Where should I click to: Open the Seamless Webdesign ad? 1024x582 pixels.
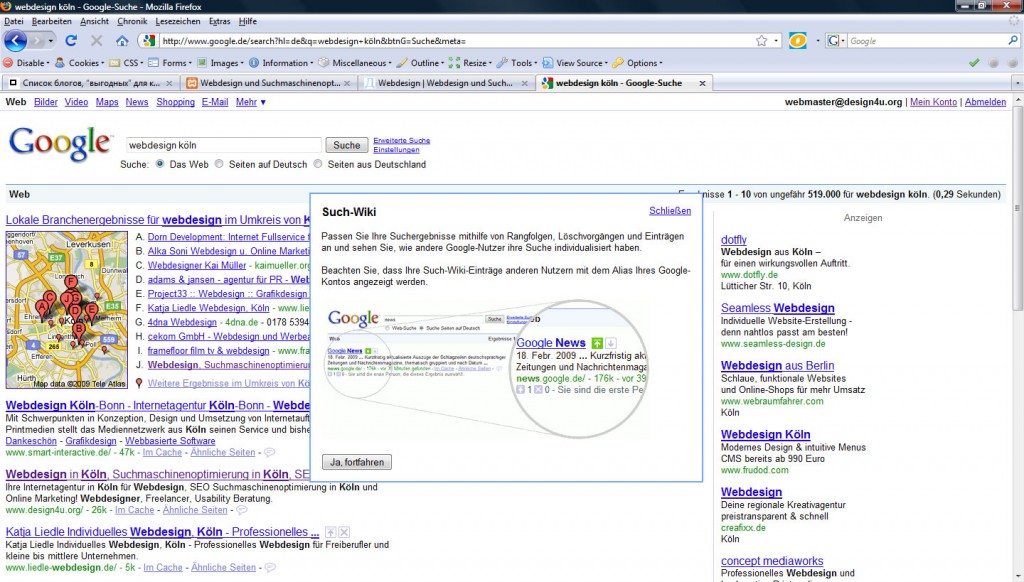pos(777,308)
